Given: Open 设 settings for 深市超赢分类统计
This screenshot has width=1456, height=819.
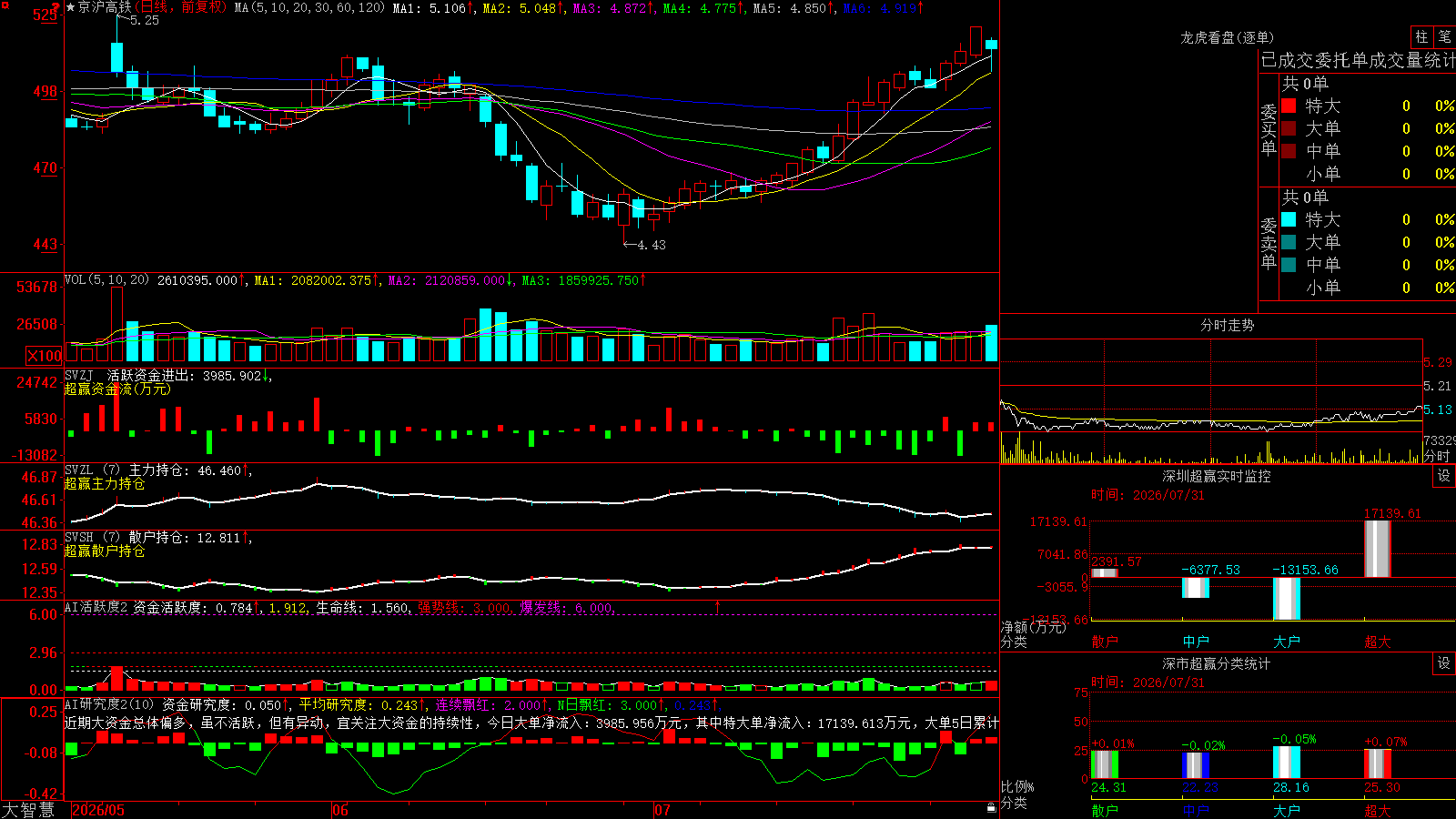Looking at the screenshot, I should pyautogui.click(x=1444, y=663).
